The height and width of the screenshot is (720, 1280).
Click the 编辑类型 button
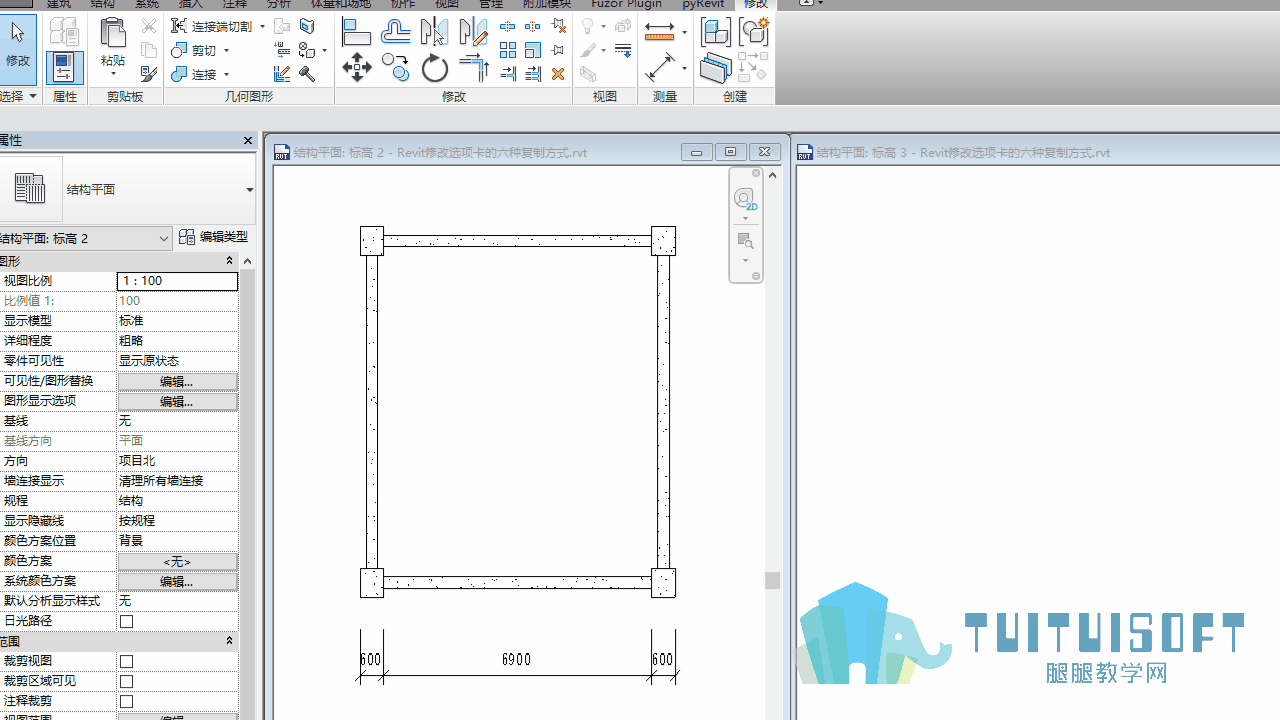[x=213, y=237]
